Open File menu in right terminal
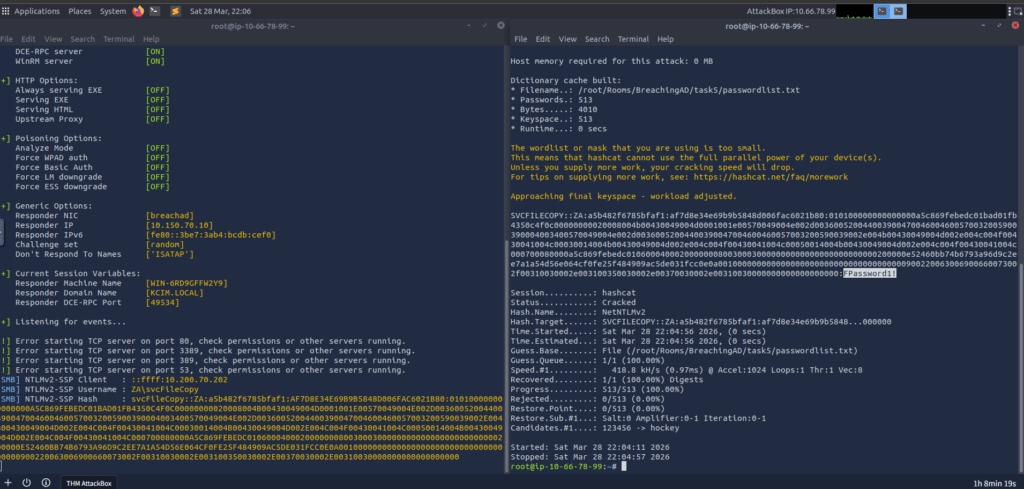 tap(520, 39)
